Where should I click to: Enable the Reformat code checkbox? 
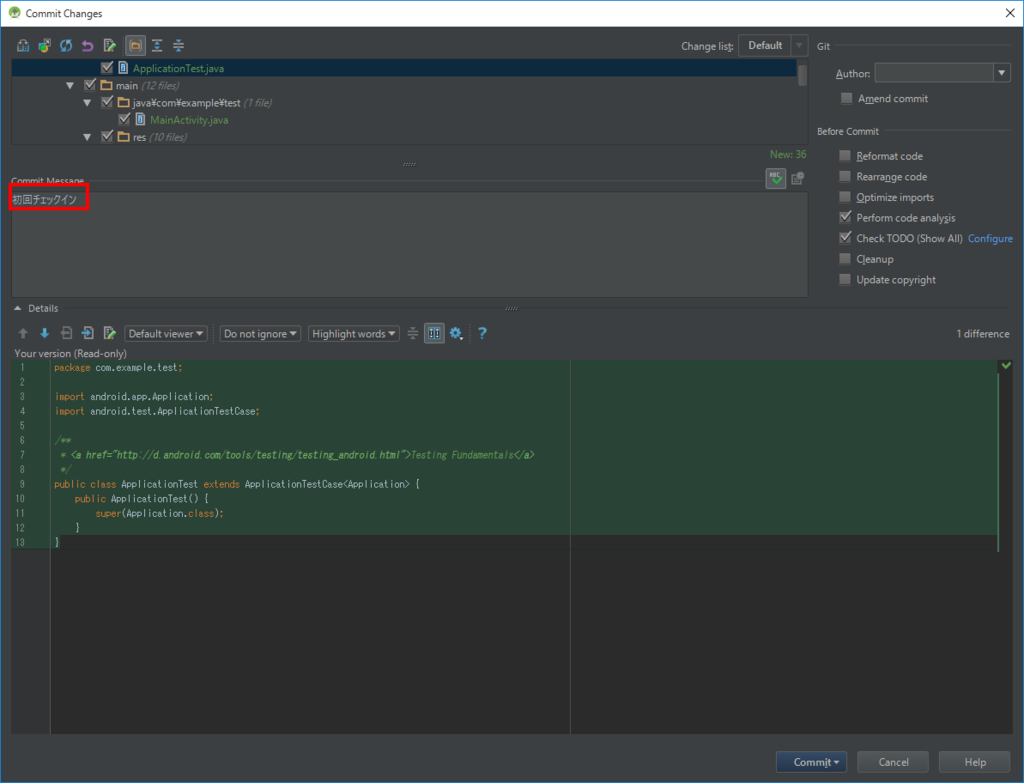(845, 156)
